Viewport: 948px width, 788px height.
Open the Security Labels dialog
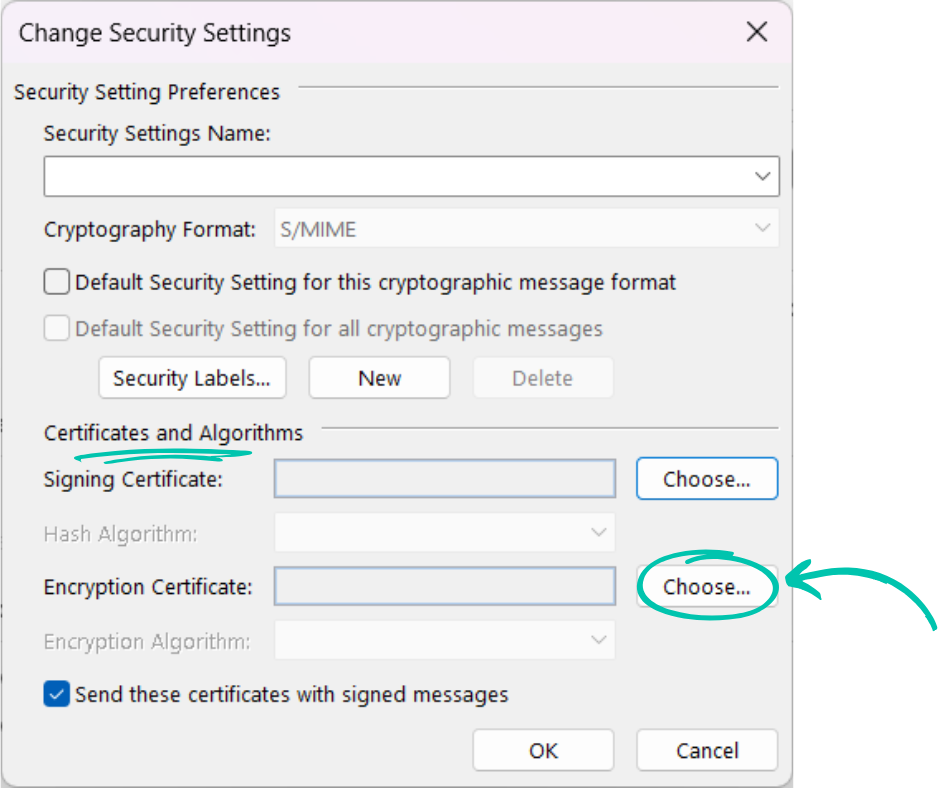coord(192,377)
